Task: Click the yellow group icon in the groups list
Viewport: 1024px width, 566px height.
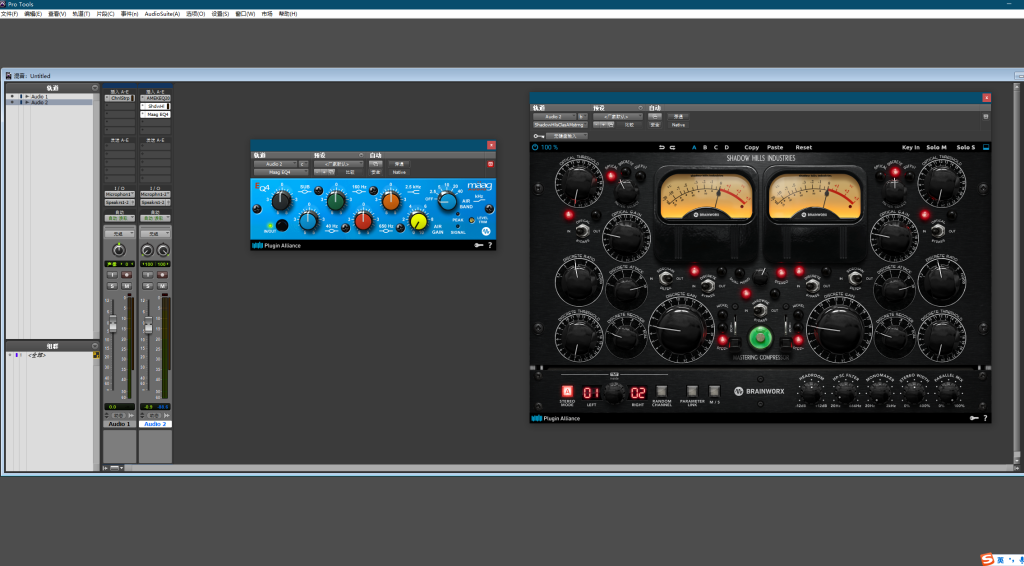Action: tap(96, 355)
